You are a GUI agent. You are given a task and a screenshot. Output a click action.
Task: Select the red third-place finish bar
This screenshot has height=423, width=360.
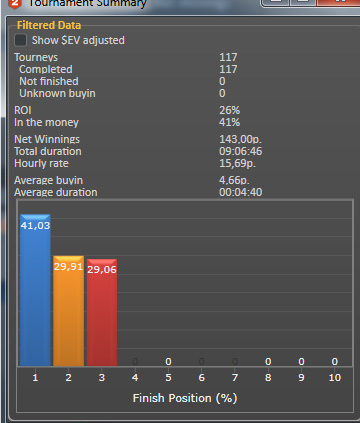tap(102, 312)
